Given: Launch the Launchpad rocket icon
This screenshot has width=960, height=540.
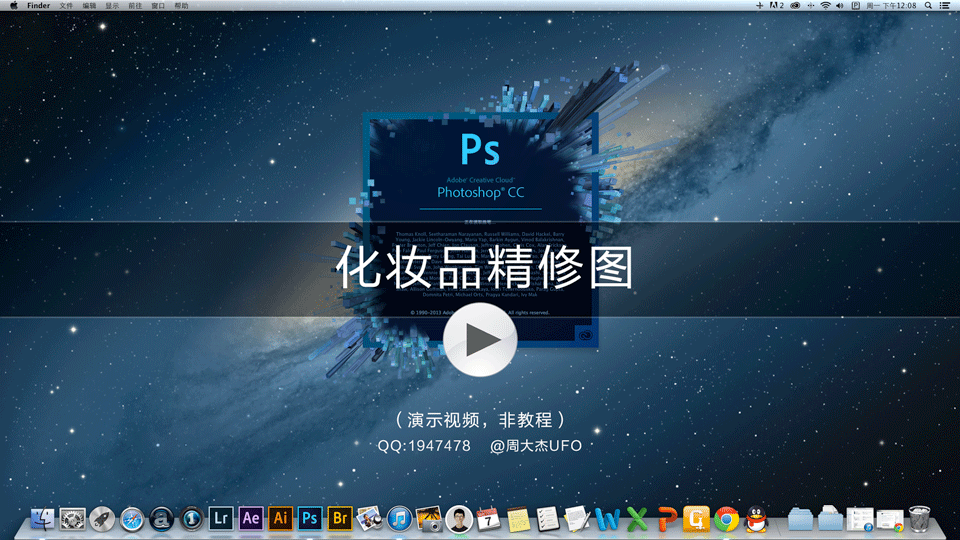Looking at the screenshot, I should [102, 519].
